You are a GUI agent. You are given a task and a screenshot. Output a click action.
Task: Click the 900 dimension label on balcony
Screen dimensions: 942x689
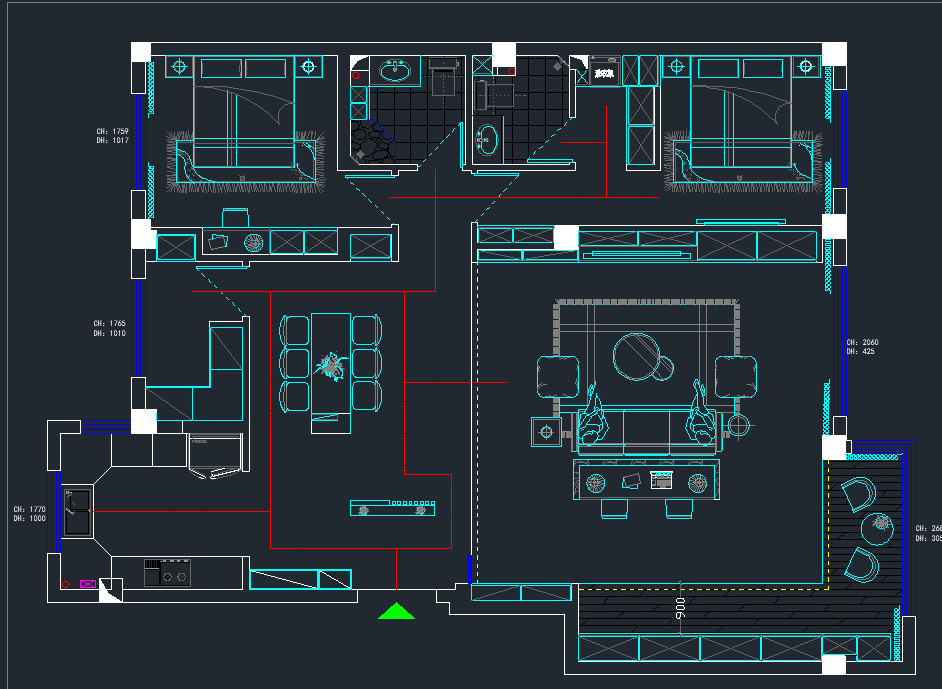pos(680,609)
